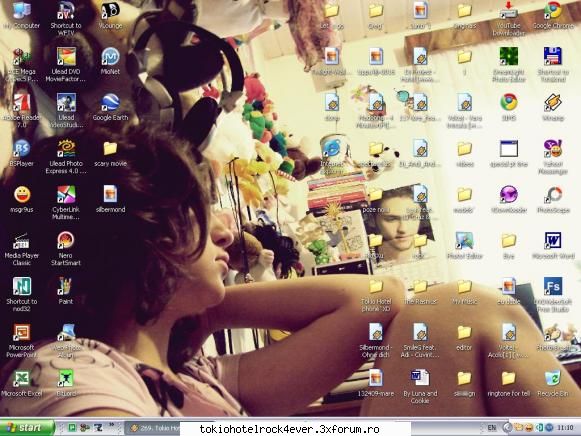Viewport: 581px width, 436px height.
Task: Open Google Earth from the desktop
Action: click(110, 107)
